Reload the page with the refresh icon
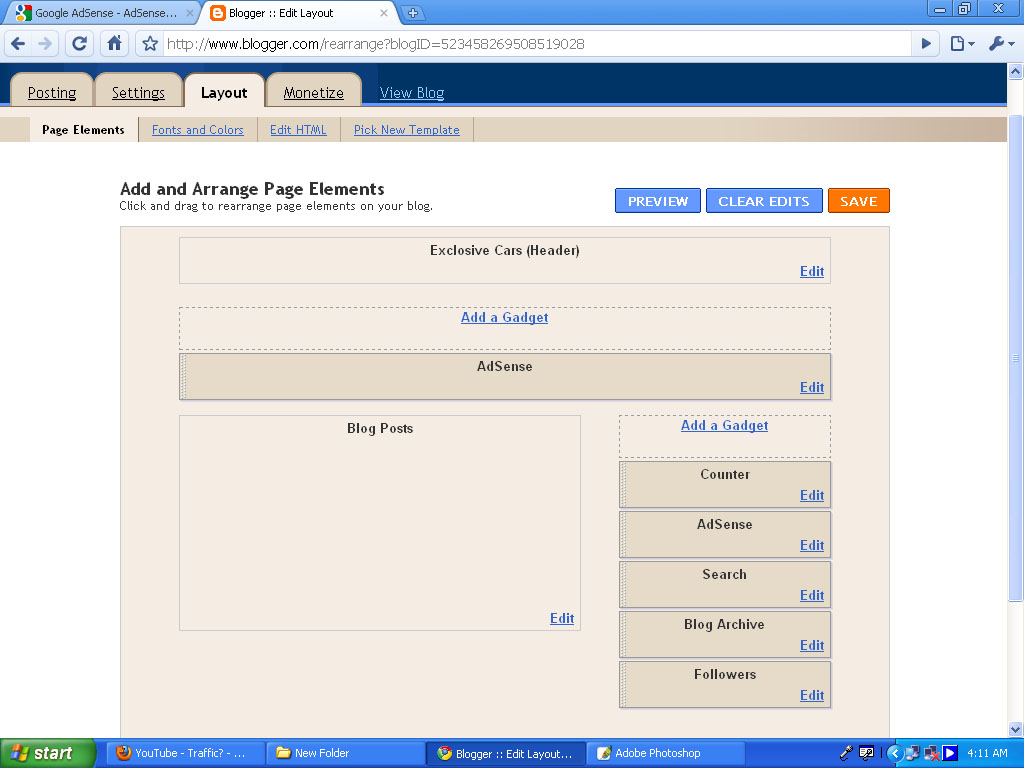The height and width of the screenshot is (768, 1024). (79, 44)
